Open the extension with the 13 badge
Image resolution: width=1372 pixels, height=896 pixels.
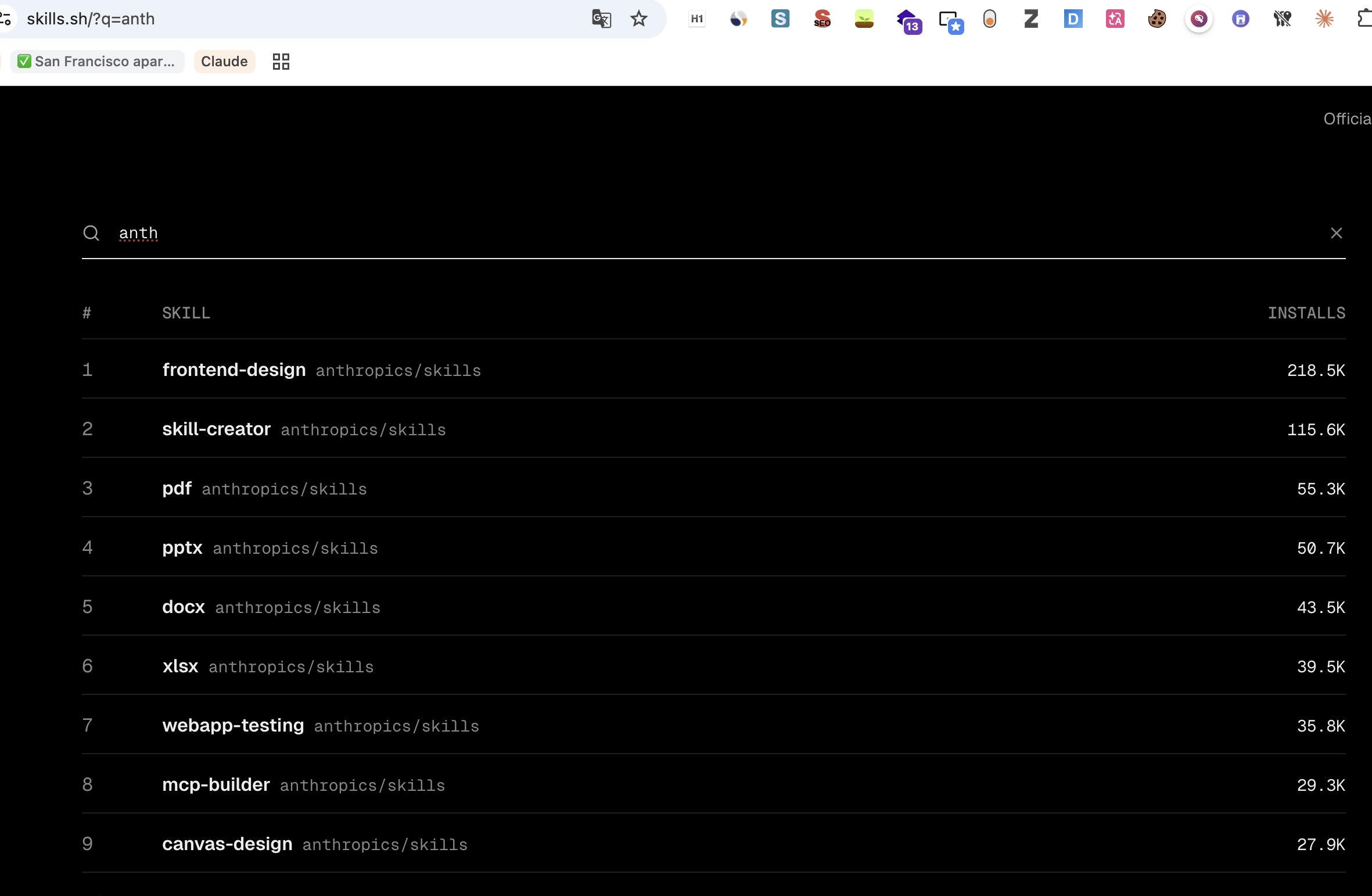(908, 21)
